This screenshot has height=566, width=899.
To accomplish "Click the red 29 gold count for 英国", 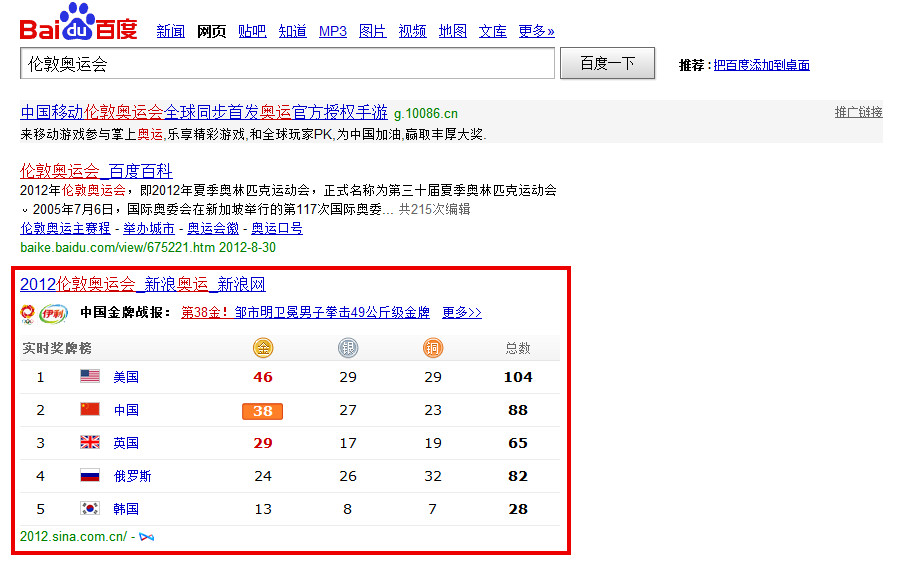I will 263,443.
